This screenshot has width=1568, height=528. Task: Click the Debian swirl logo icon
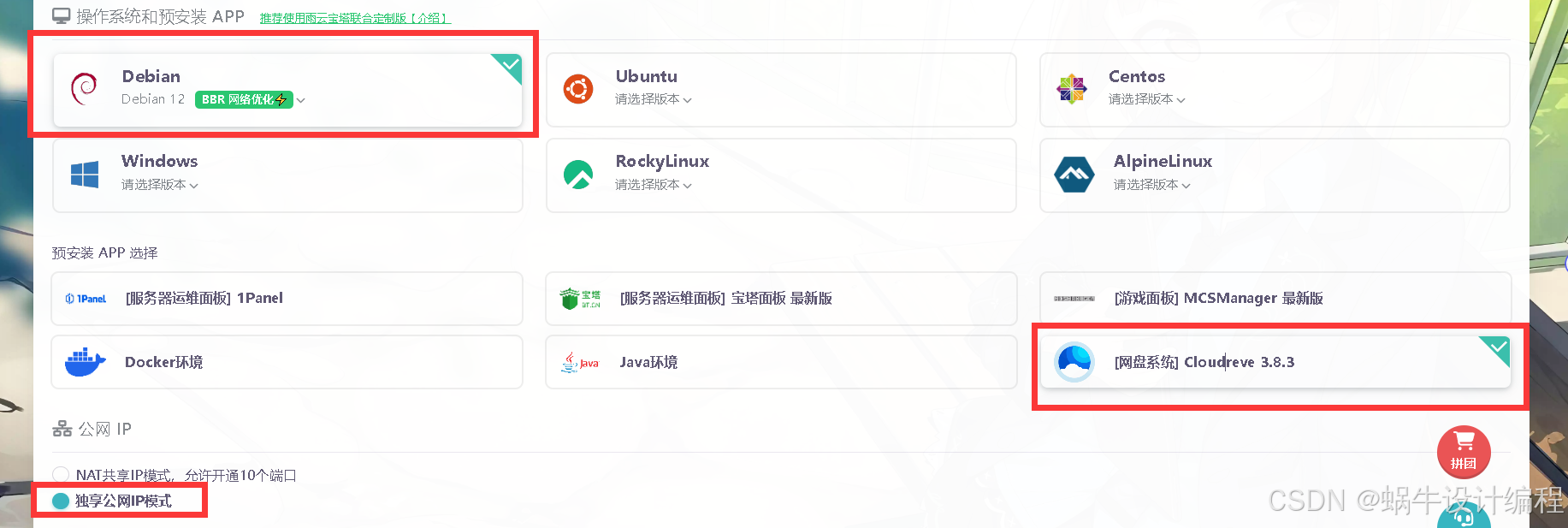tap(84, 88)
